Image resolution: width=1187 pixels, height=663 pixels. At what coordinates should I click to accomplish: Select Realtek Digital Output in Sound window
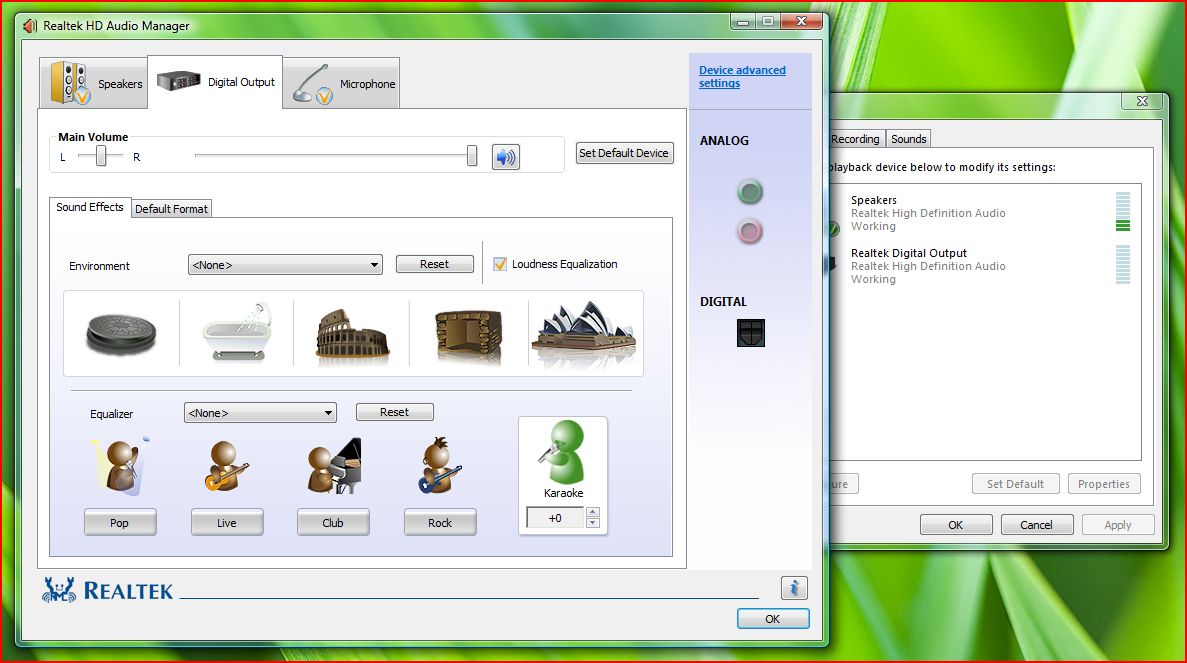(984, 266)
